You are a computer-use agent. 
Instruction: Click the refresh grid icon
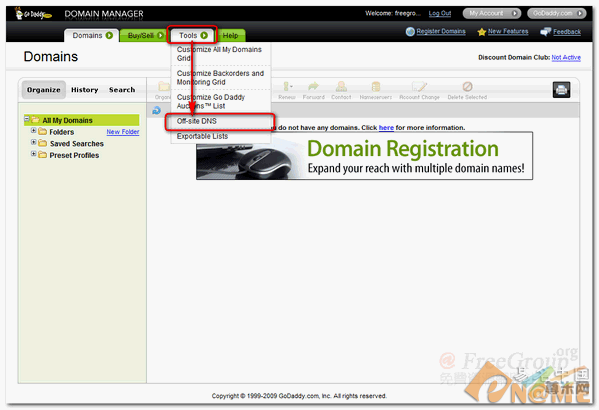coord(156,110)
